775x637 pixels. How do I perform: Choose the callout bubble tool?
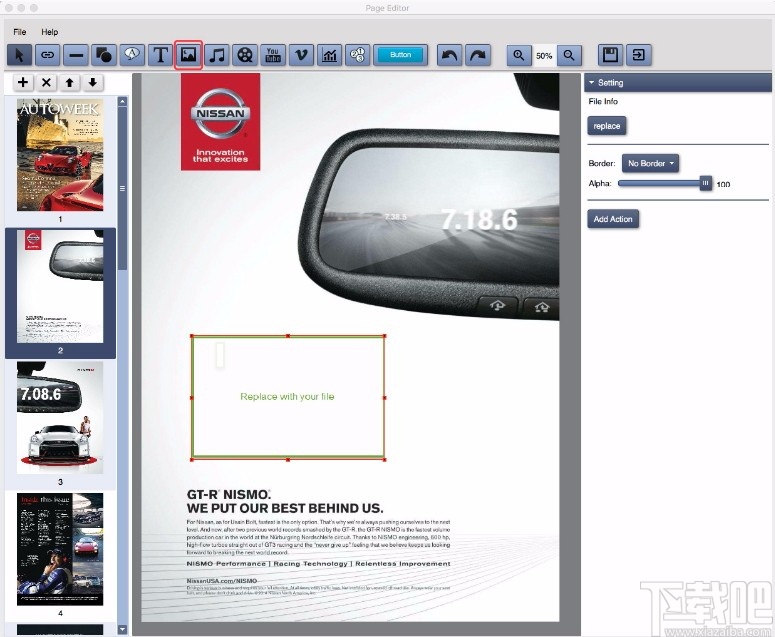(132, 55)
